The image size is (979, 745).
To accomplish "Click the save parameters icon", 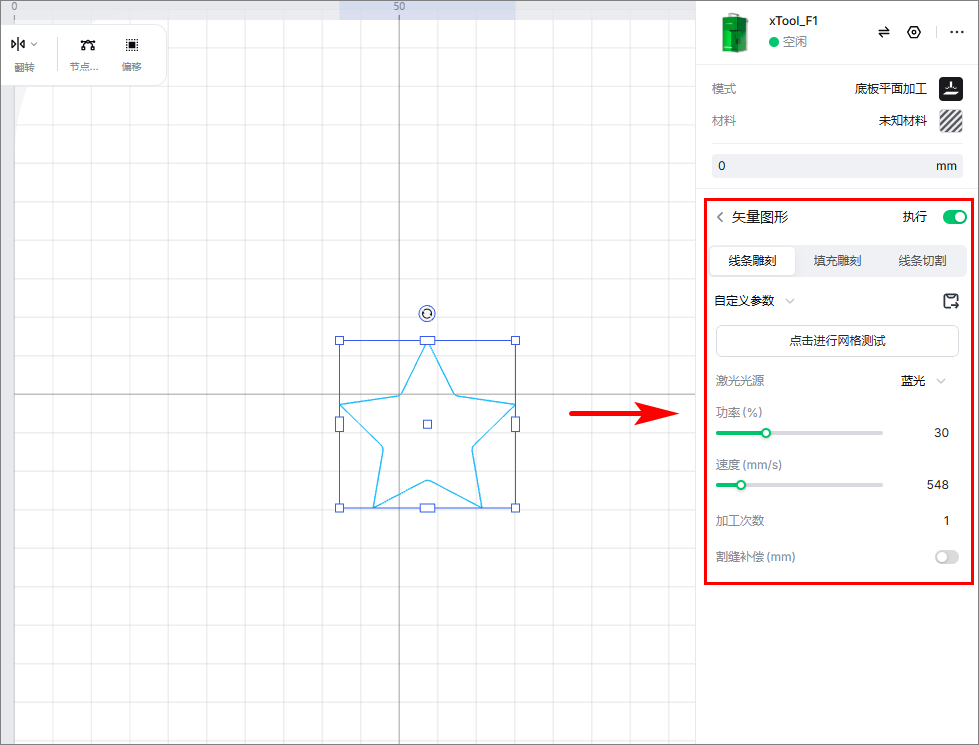I will (950, 301).
